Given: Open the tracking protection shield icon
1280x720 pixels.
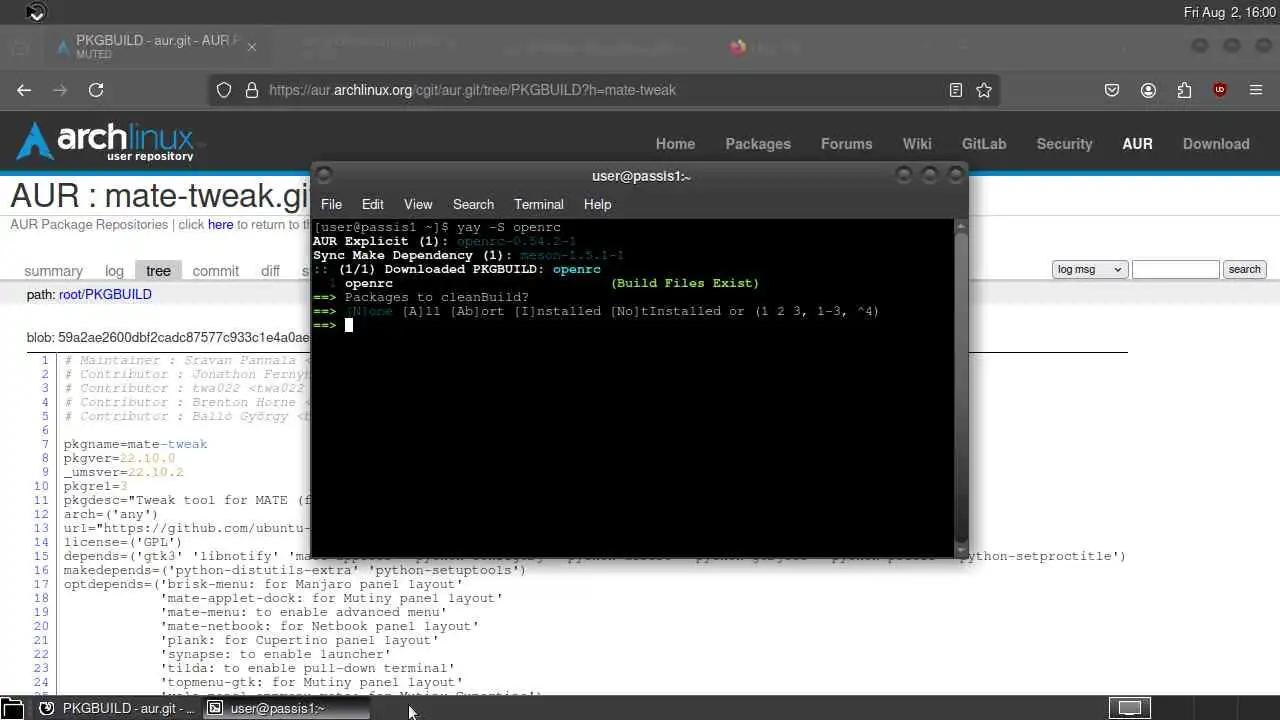Looking at the screenshot, I should 224,90.
